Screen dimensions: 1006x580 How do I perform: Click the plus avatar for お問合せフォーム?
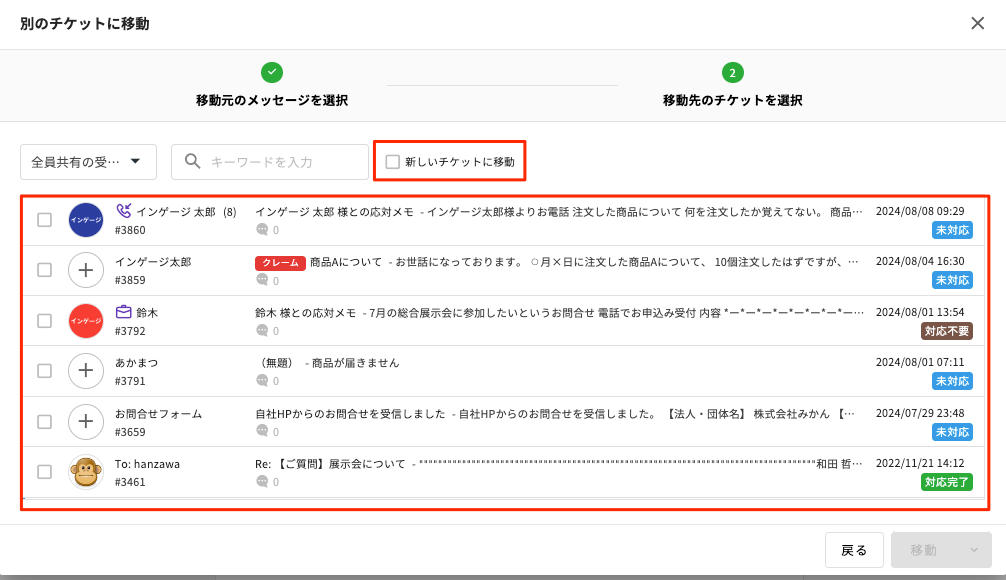tap(86, 421)
